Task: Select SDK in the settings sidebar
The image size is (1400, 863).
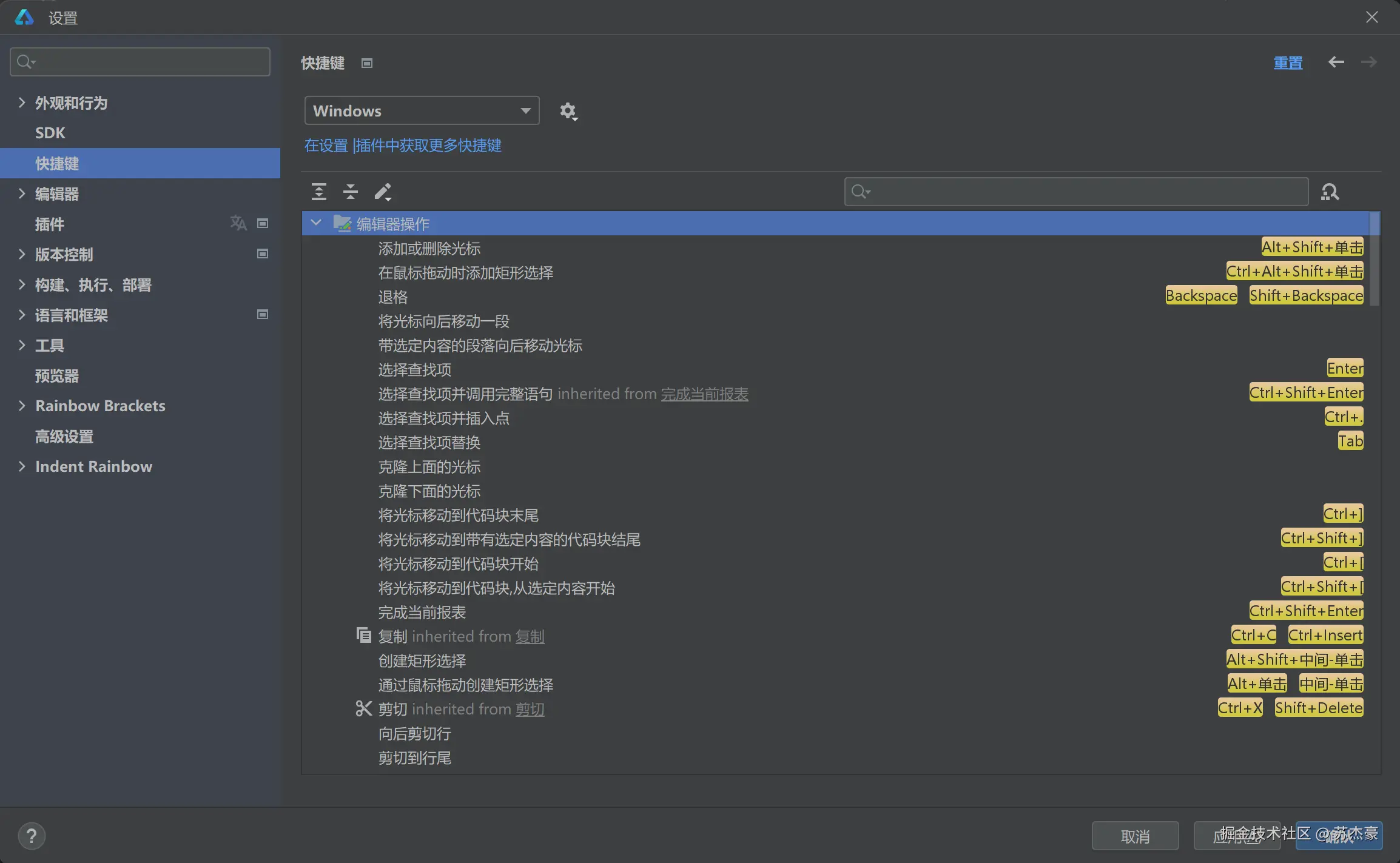Action: tap(50, 133)
